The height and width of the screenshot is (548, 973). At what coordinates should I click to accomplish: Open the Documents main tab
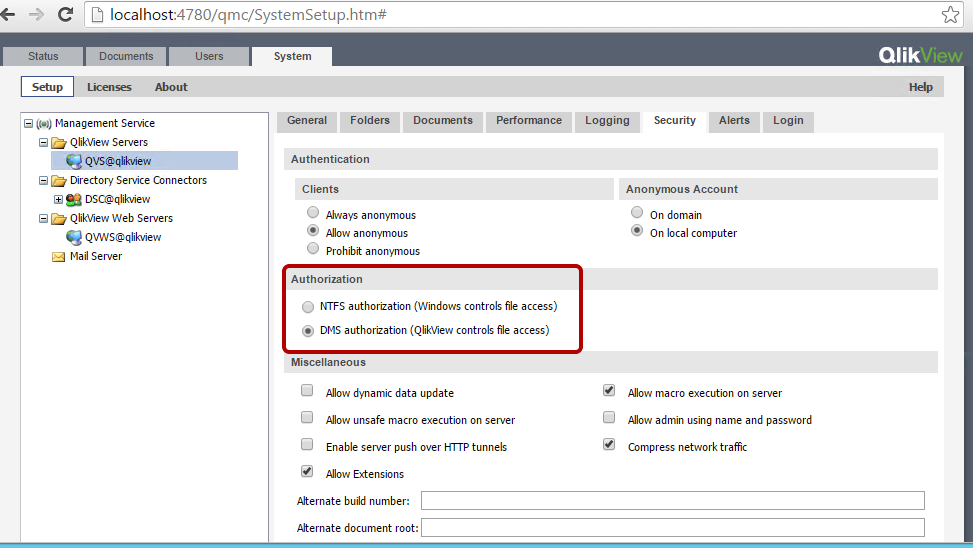point(126,56)
